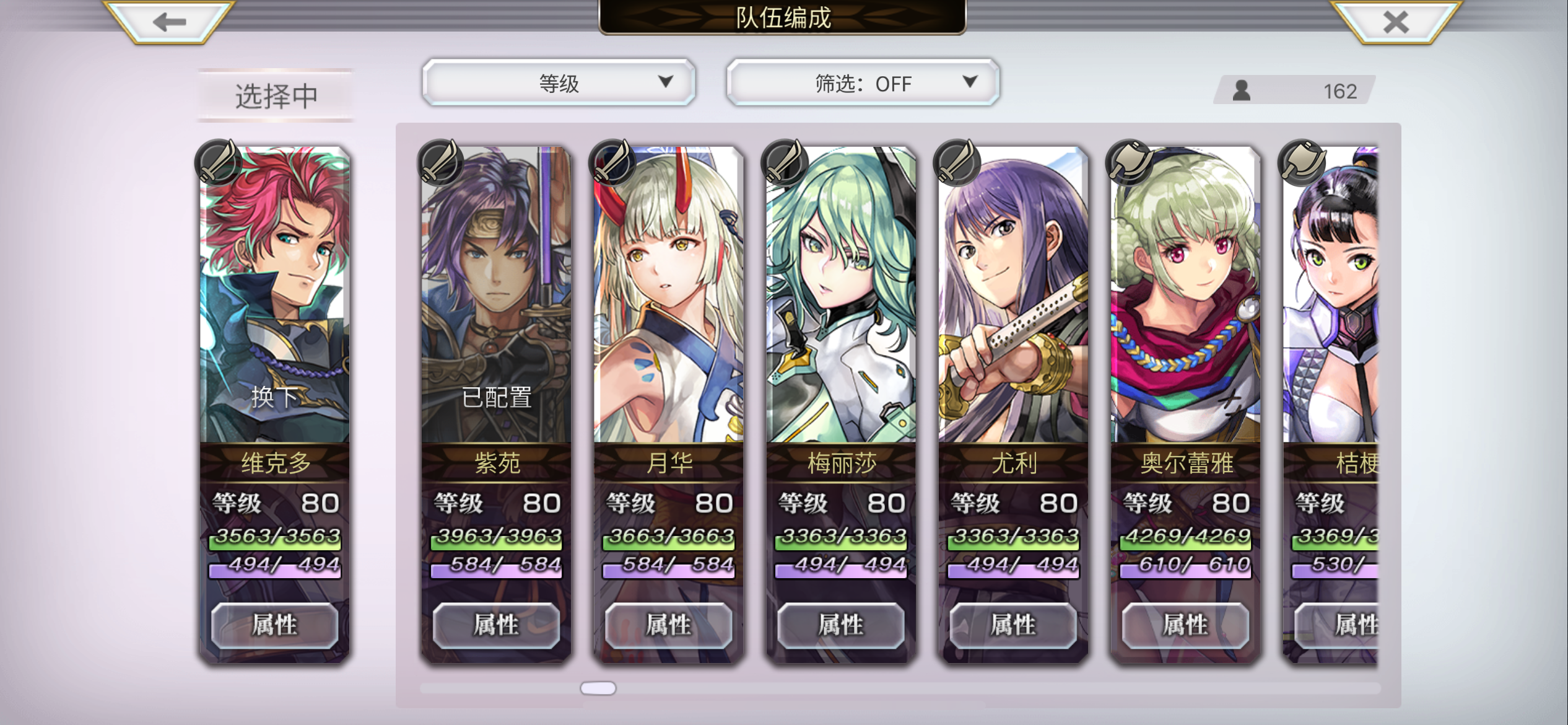Click the axe weapon icon on 桔梗

click(x=1301, y=162)
